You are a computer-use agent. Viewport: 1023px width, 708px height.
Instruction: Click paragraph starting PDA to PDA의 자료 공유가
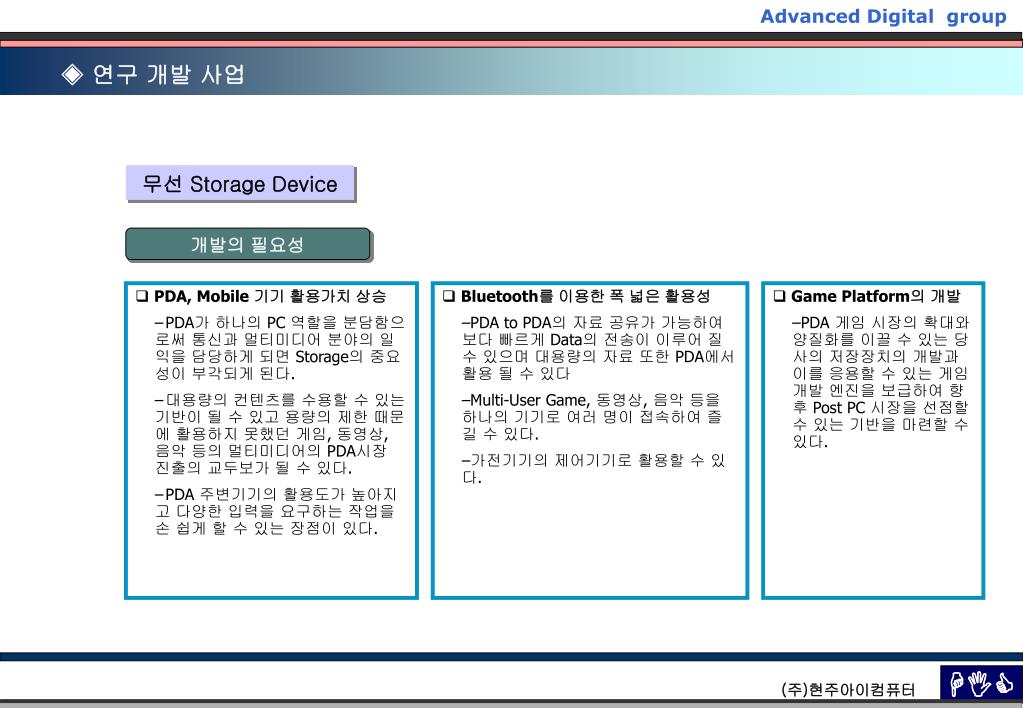[598, 348]
